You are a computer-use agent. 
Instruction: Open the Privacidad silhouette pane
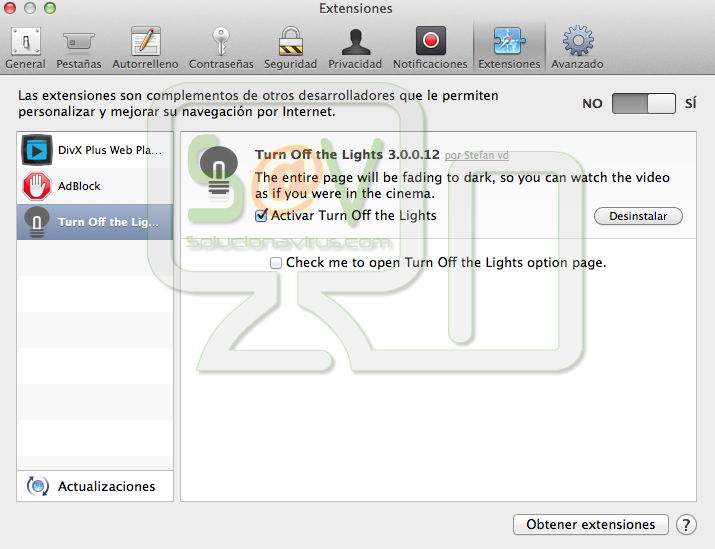point(355,48)
